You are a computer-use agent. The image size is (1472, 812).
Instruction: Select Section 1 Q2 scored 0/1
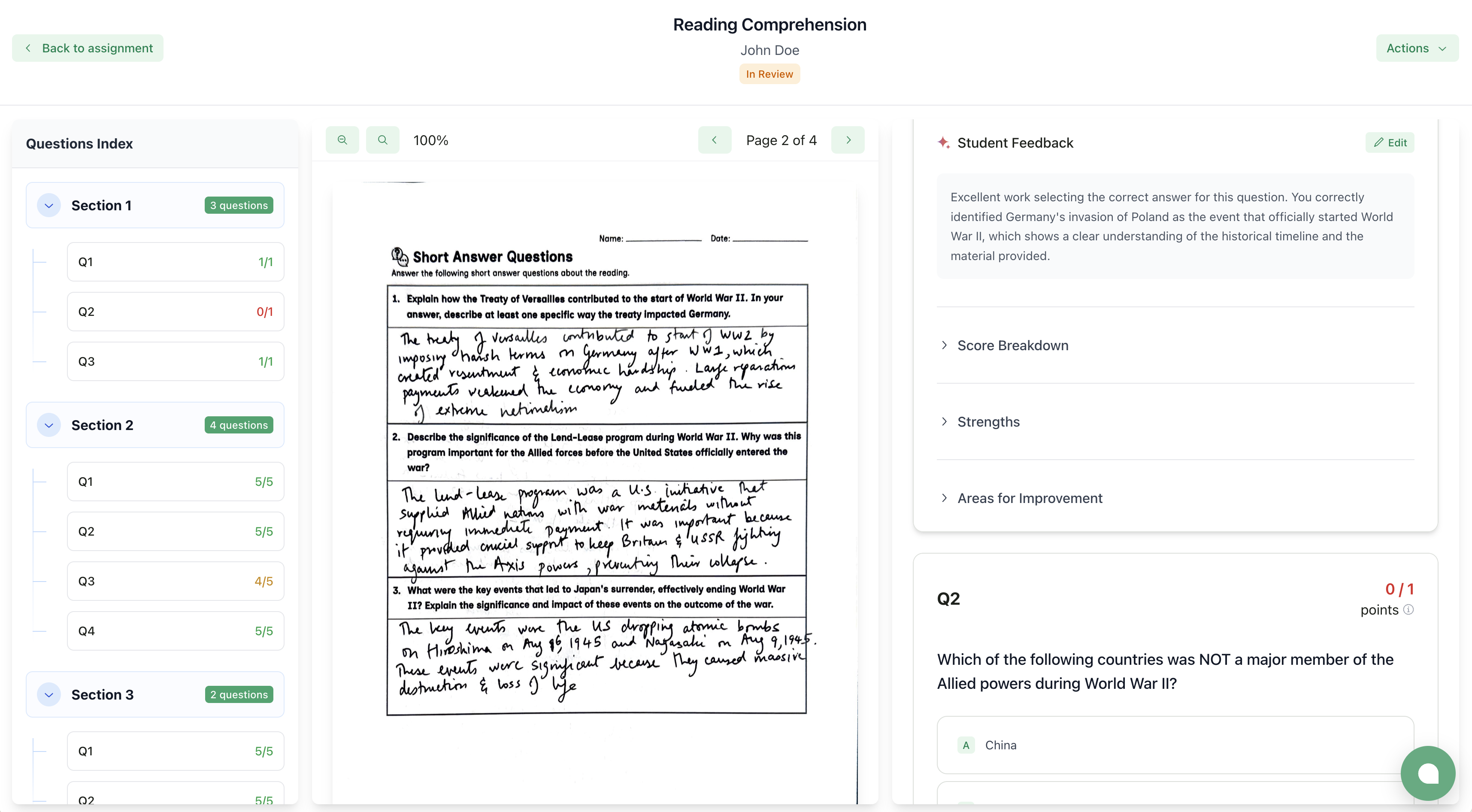[x=175, y=312]
